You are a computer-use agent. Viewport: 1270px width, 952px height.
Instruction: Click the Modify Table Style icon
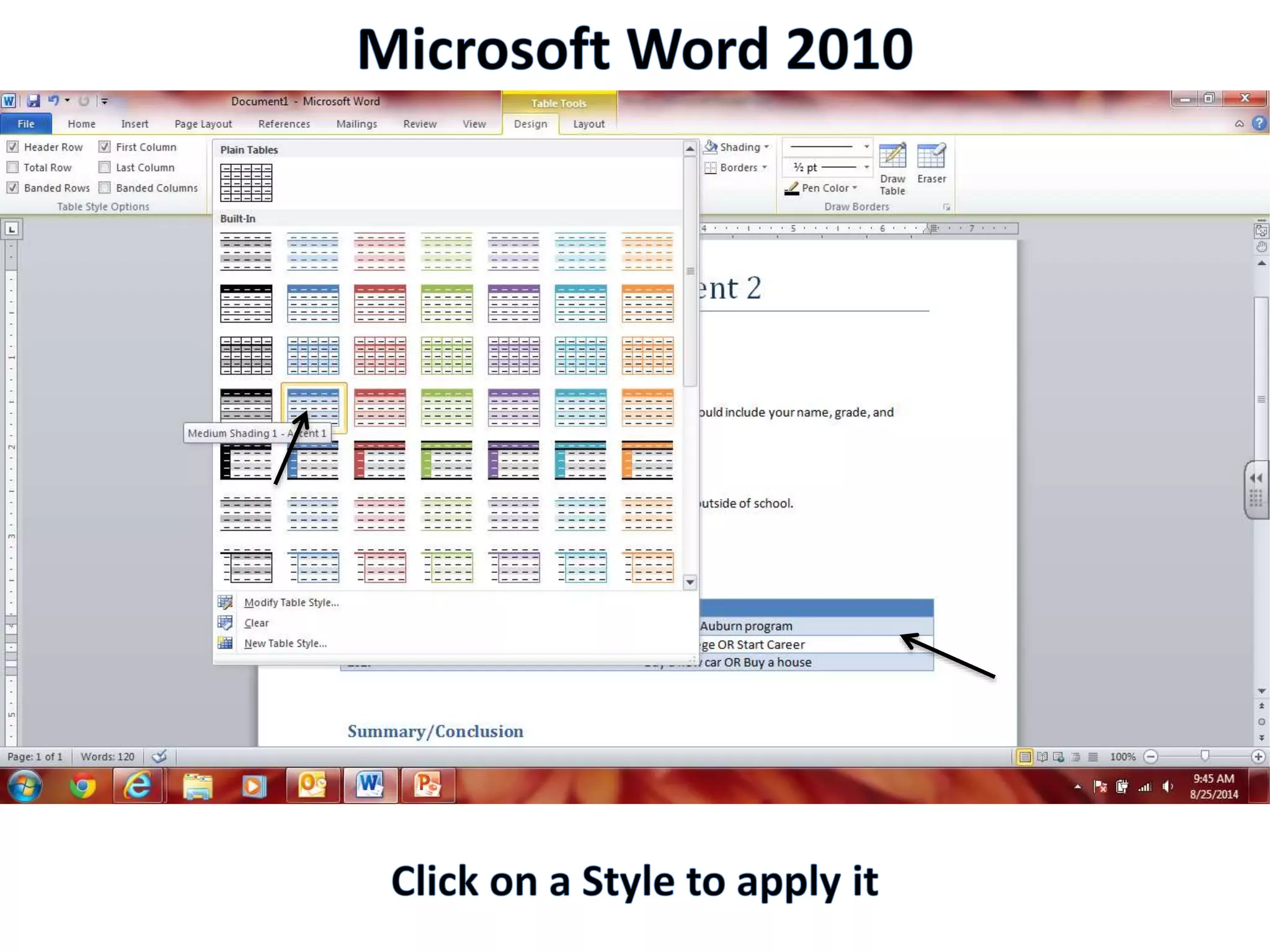(225, 602)
